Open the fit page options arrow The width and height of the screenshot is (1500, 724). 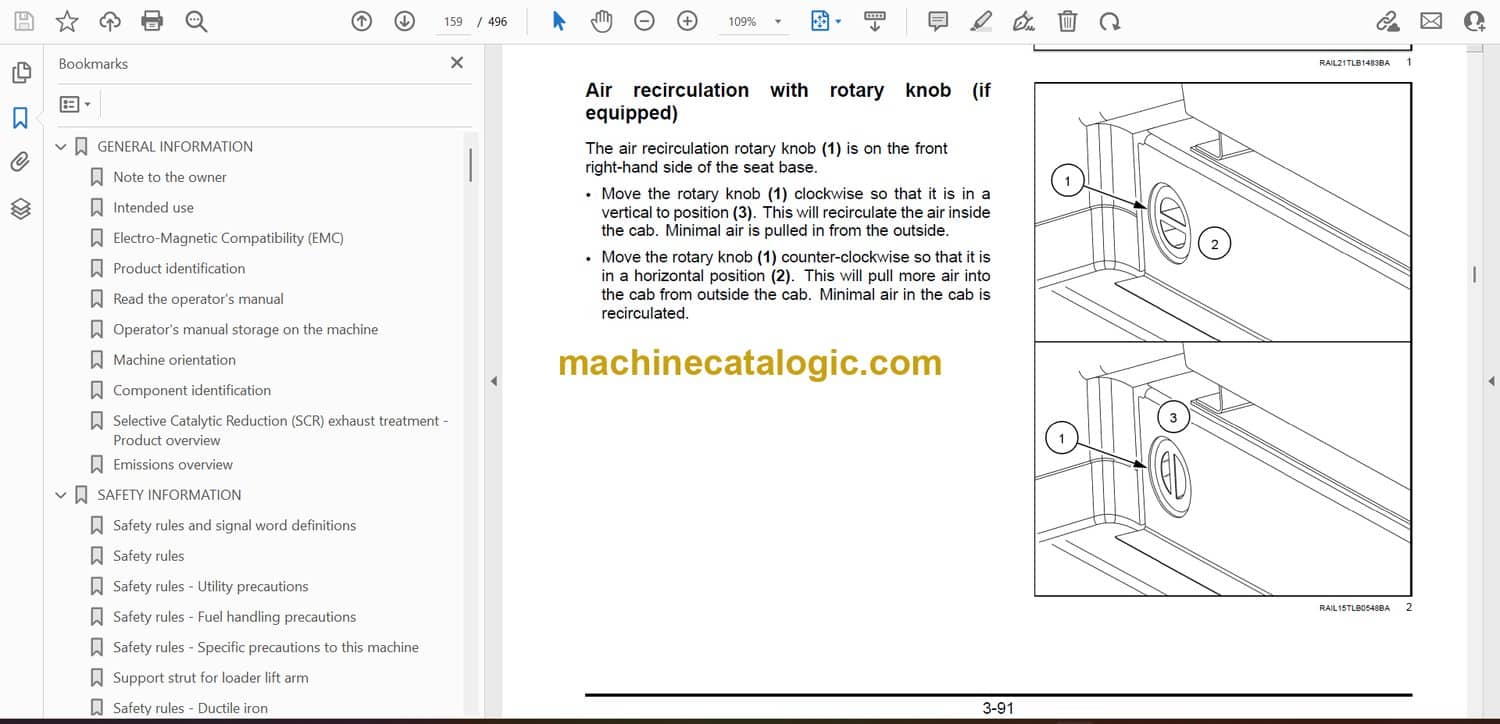click(838, 21)
